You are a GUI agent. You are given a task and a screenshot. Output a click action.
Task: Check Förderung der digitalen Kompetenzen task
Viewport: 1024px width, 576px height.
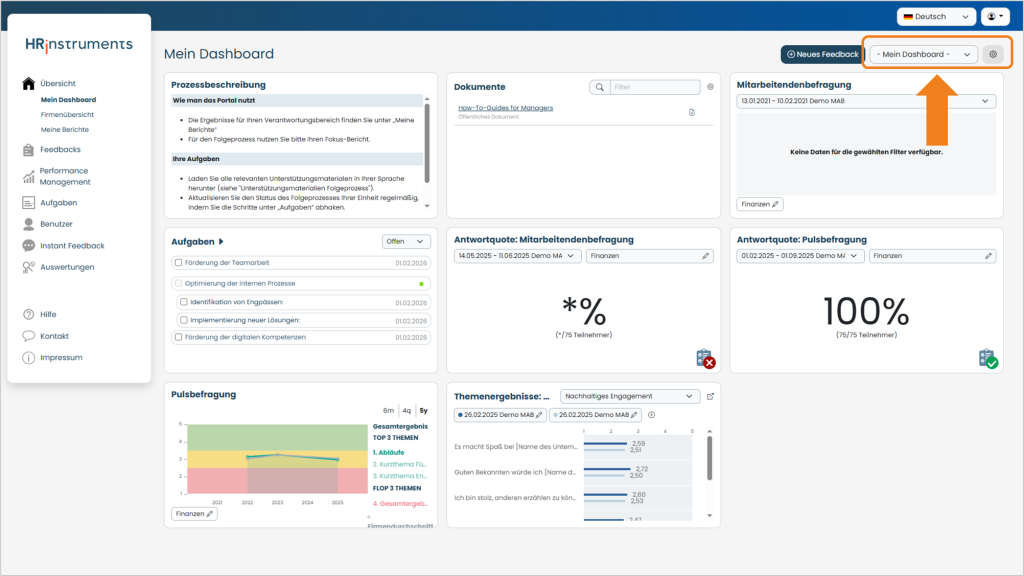[178, 337]
